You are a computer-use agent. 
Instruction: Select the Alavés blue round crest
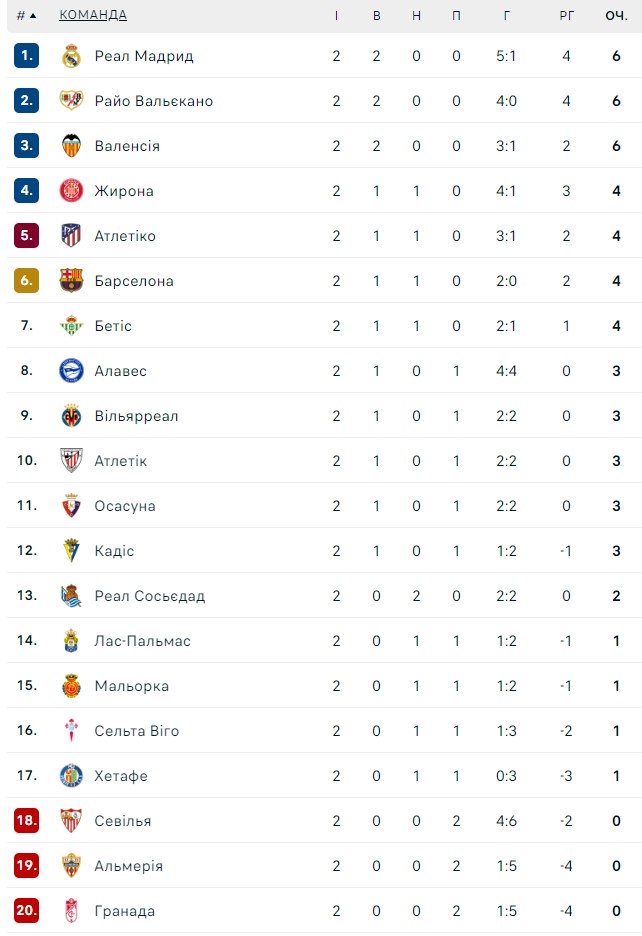[x=71, y=371]
